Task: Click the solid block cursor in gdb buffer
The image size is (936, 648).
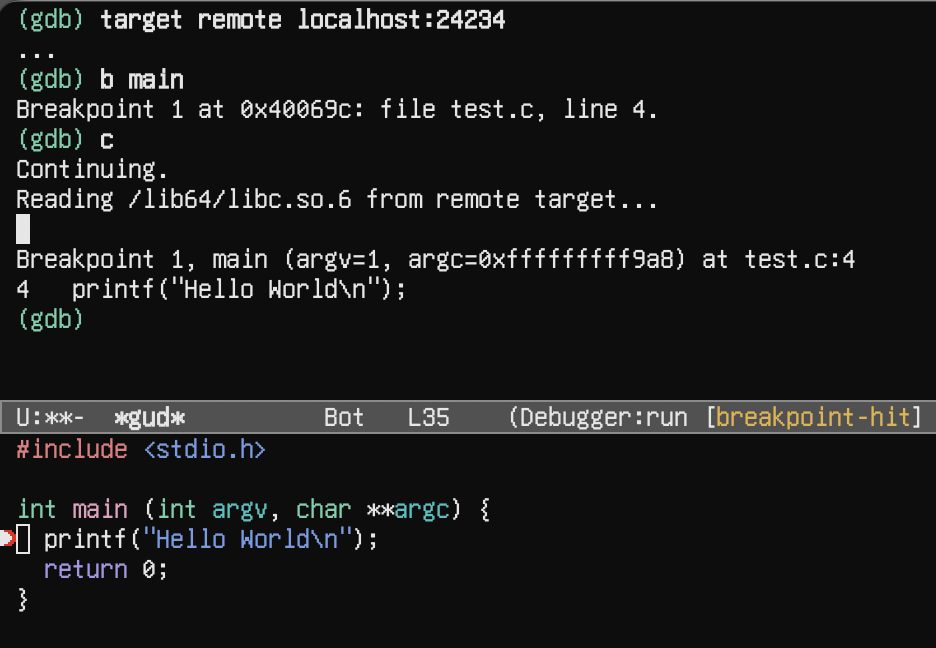Action: [23, 230]
